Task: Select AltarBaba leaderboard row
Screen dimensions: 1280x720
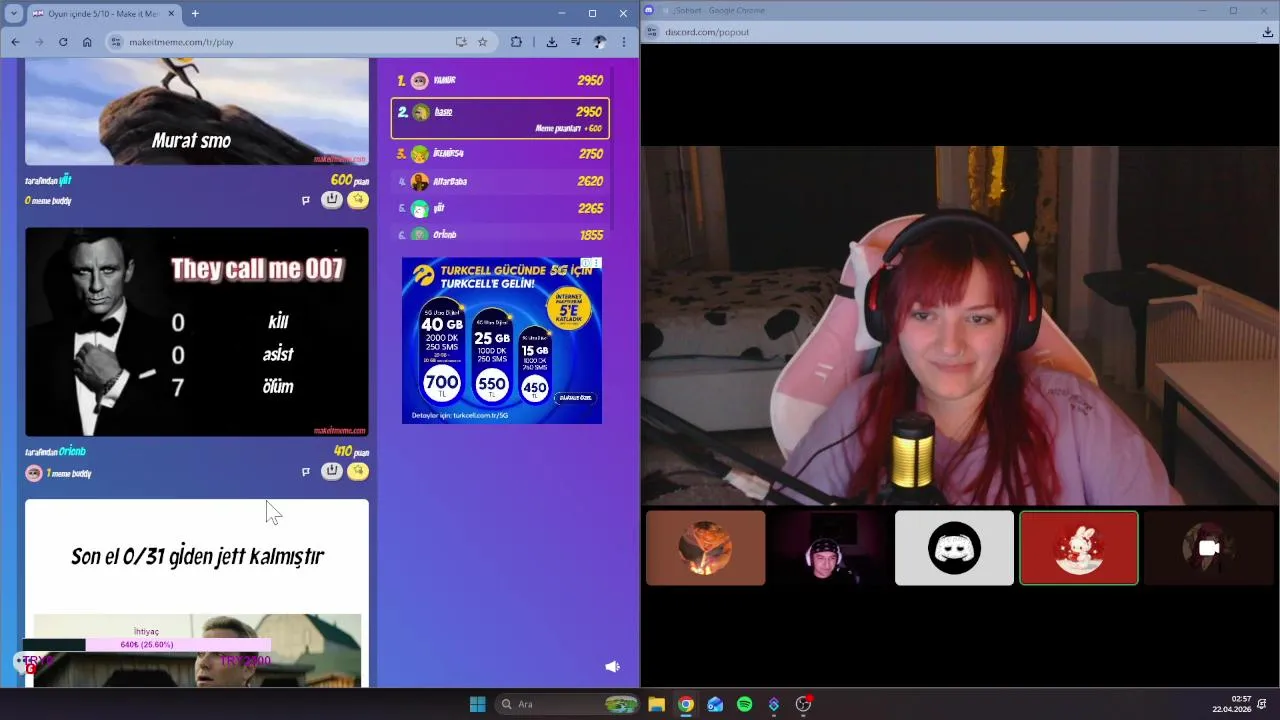Action: (x=500, y=181)
